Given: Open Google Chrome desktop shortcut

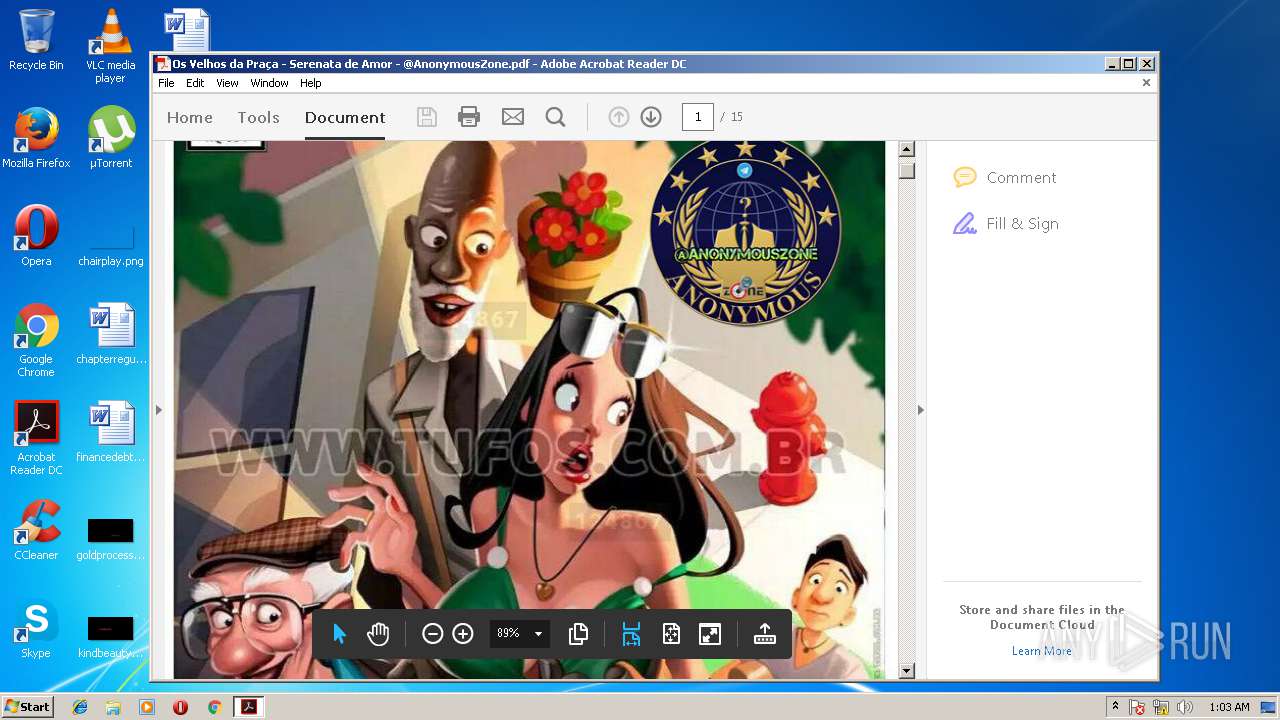Looking at the screenshot, I should [x=36, y=340].
